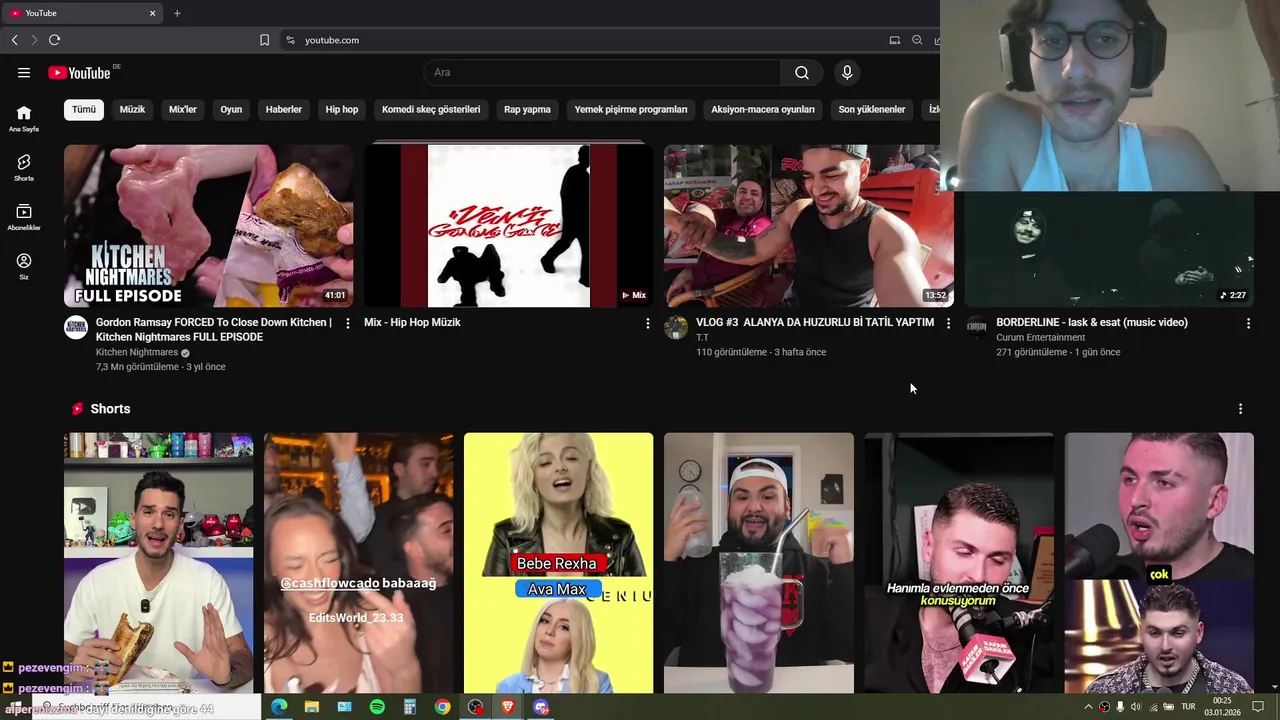Select Komedi skeç gösterileri chip
1280x720 pixels.
point(431,109)
